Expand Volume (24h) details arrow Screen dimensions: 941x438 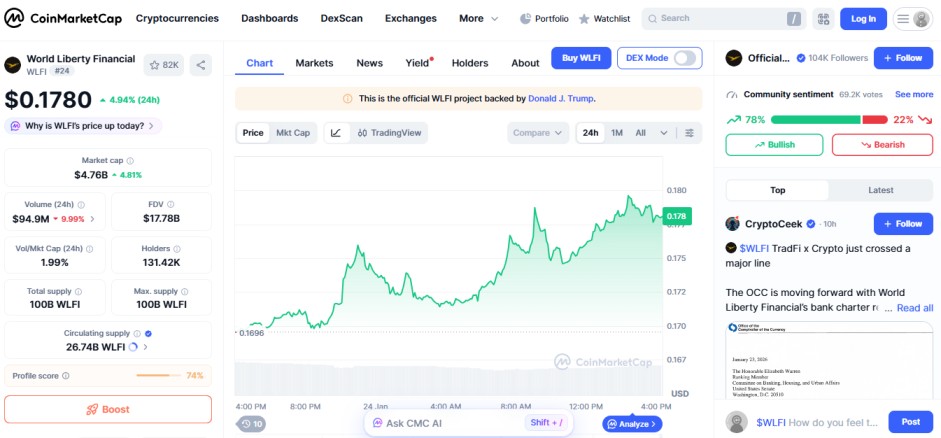[x=92, y=219]
